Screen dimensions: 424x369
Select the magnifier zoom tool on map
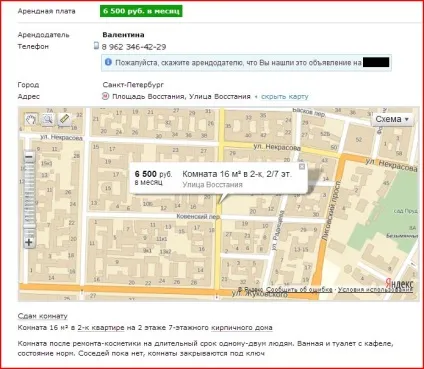48,119
